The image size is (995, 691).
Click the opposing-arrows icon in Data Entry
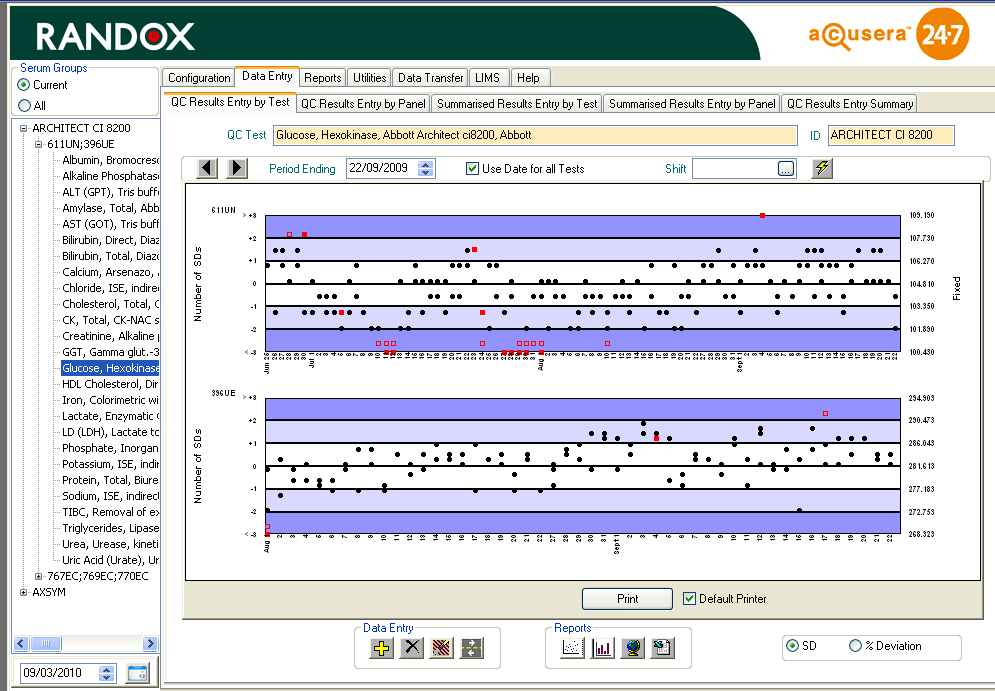(x=471, y=648)
